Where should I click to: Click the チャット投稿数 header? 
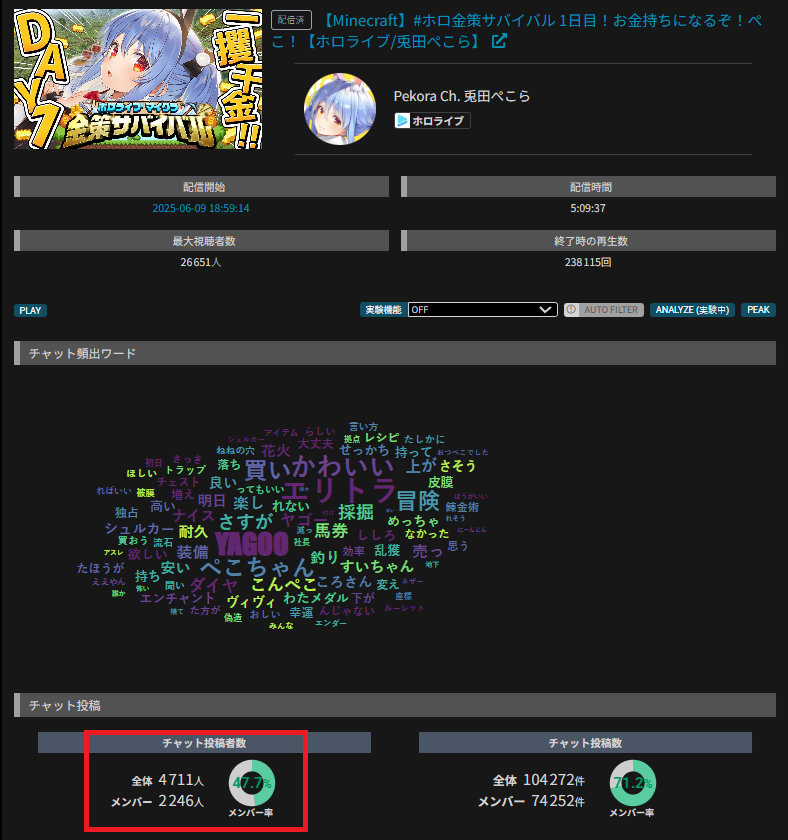[585, 742]
